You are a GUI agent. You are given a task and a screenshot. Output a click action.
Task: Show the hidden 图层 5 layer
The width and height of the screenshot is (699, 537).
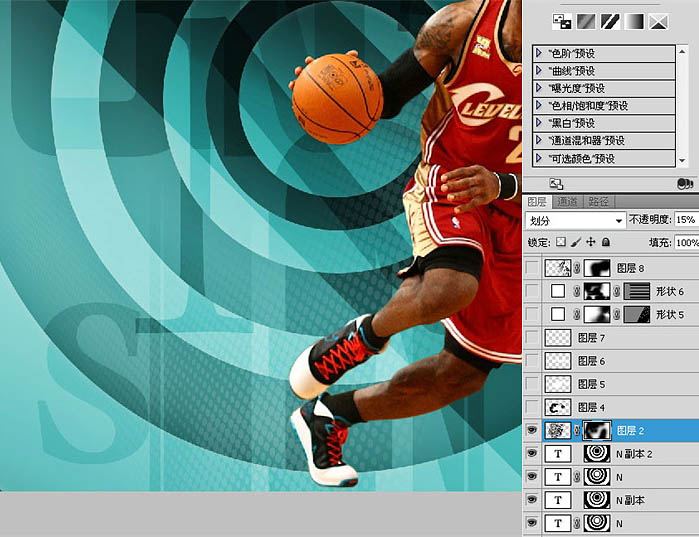pos(532,384)
